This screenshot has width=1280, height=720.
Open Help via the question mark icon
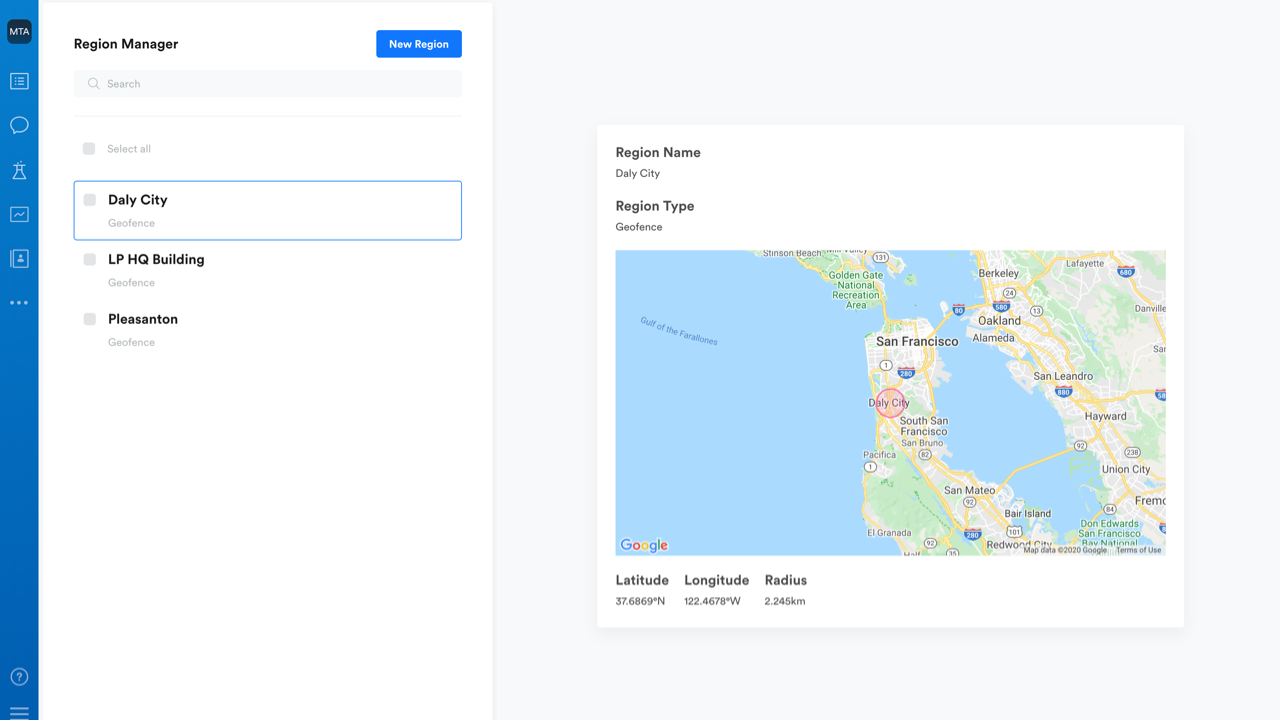19,676
